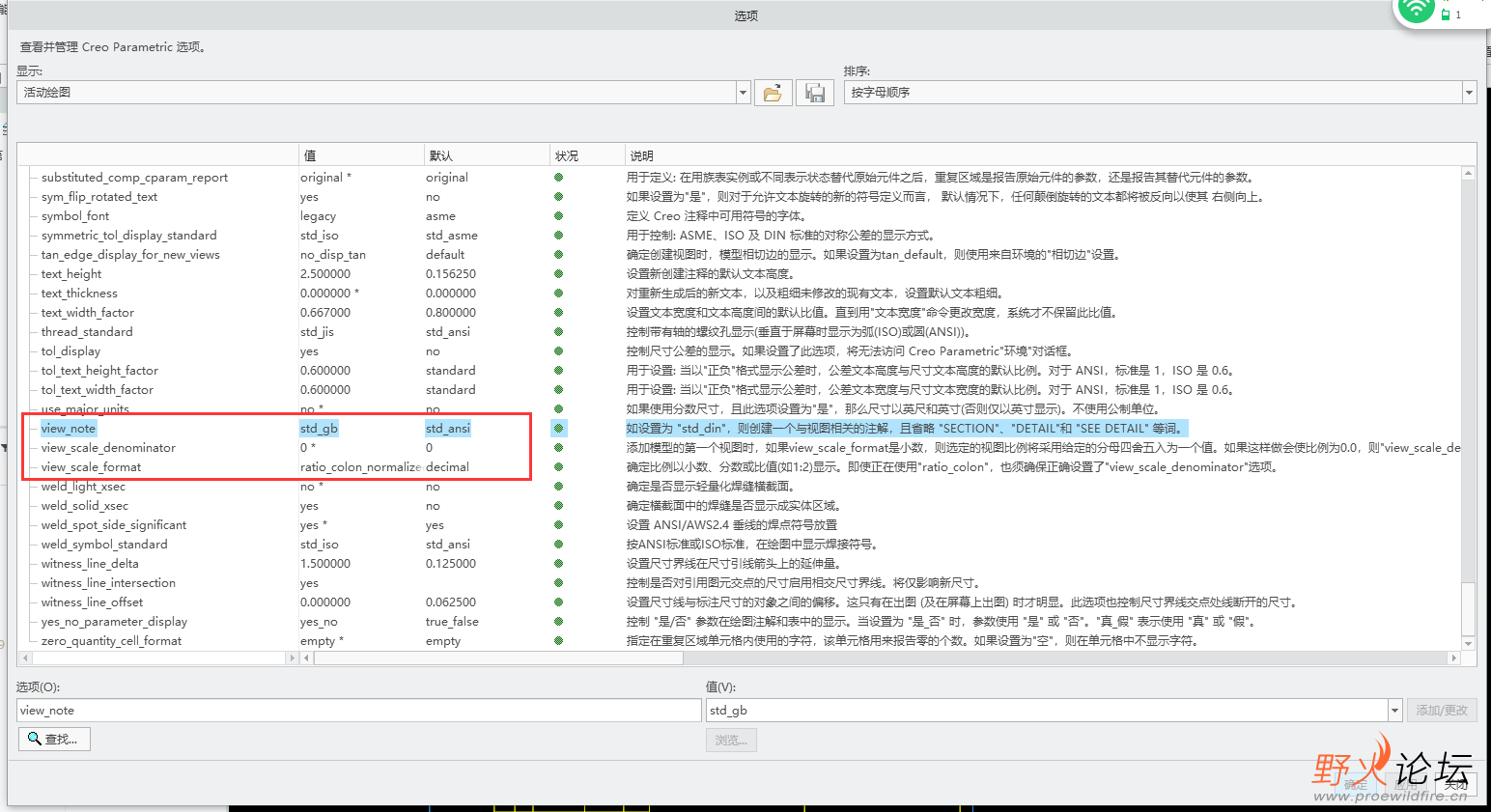Click the status dot for witness_line_delta
The image size is (1491, 812).
[x=558, y=563]
